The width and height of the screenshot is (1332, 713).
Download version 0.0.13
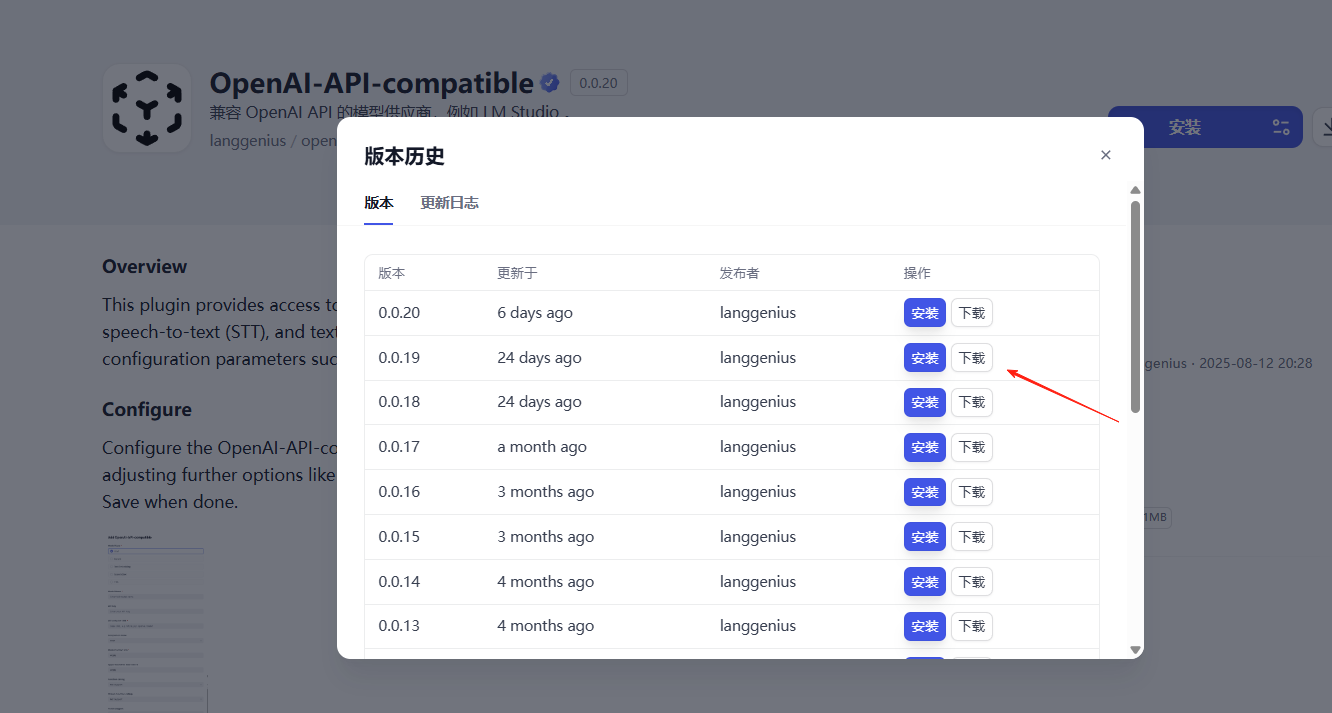pos(971,625)
